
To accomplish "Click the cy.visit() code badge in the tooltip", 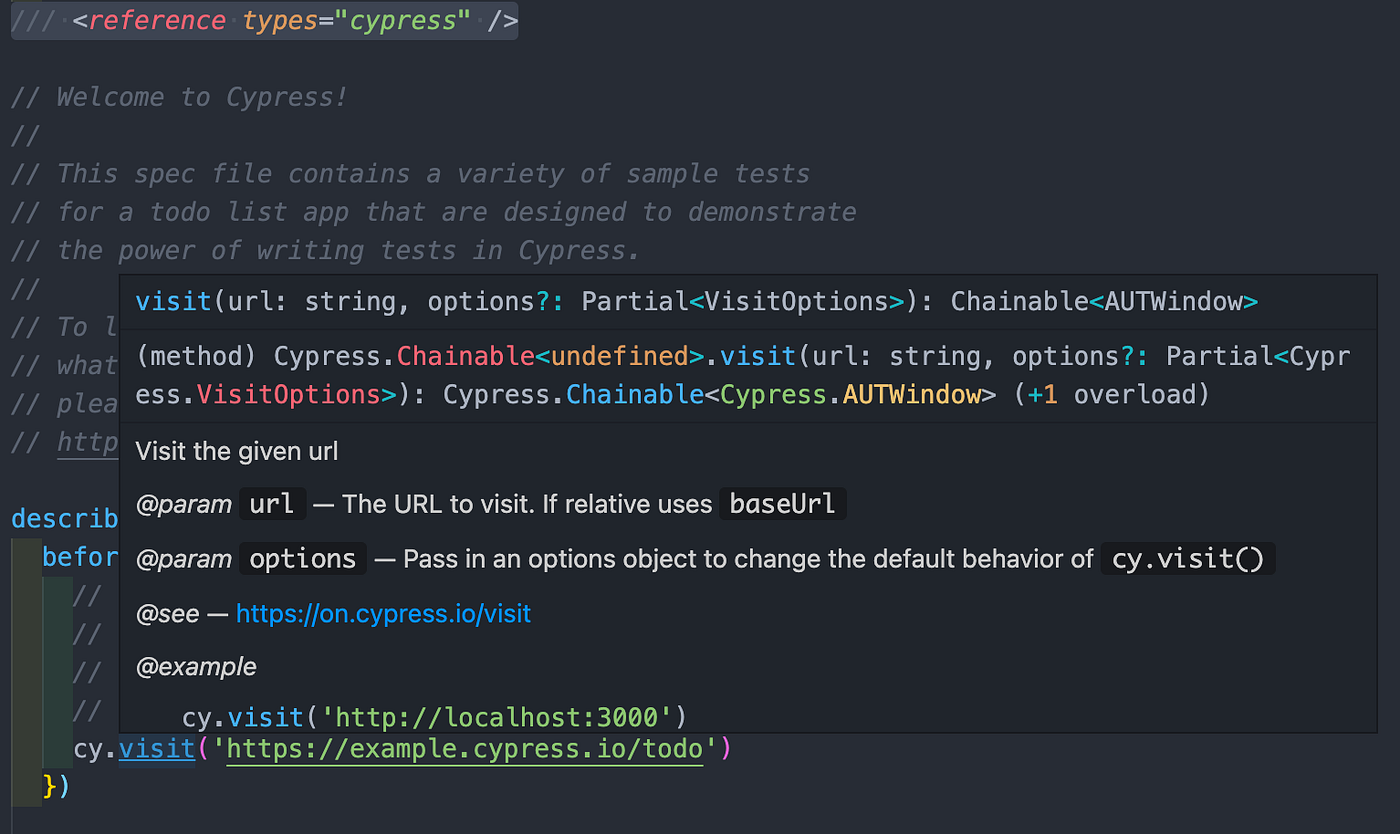I will pos(1188,559).
